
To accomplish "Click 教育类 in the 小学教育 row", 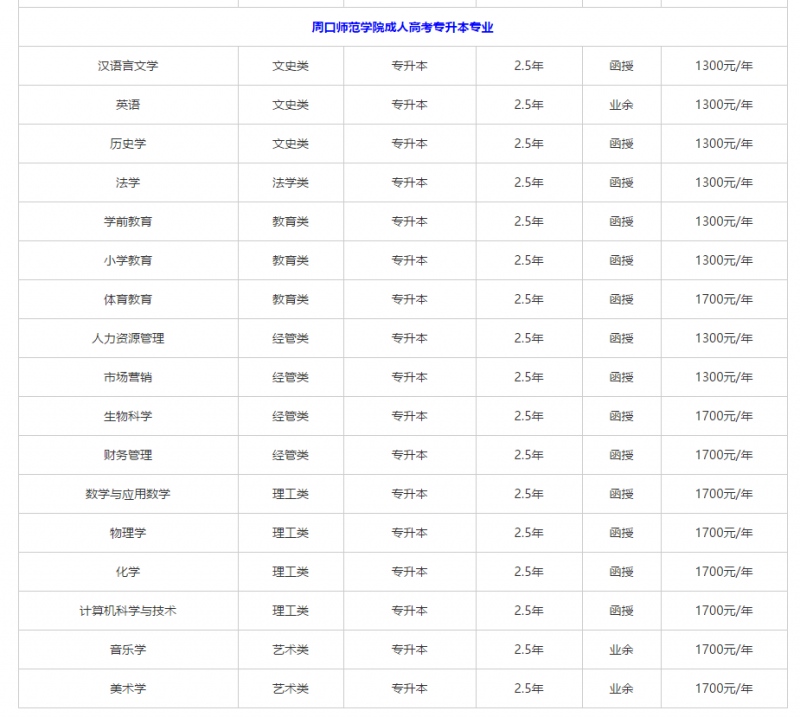I will pos(290,260).
